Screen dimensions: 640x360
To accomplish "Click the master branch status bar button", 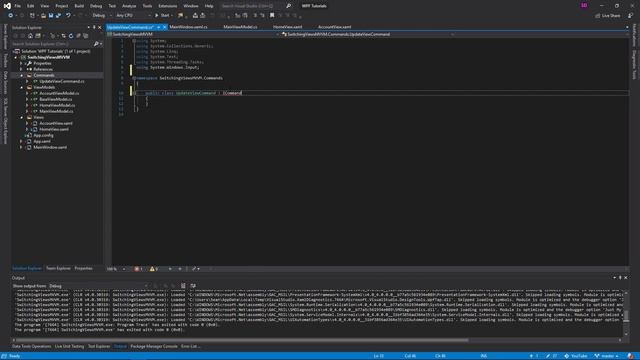I will tap(607, 356).
